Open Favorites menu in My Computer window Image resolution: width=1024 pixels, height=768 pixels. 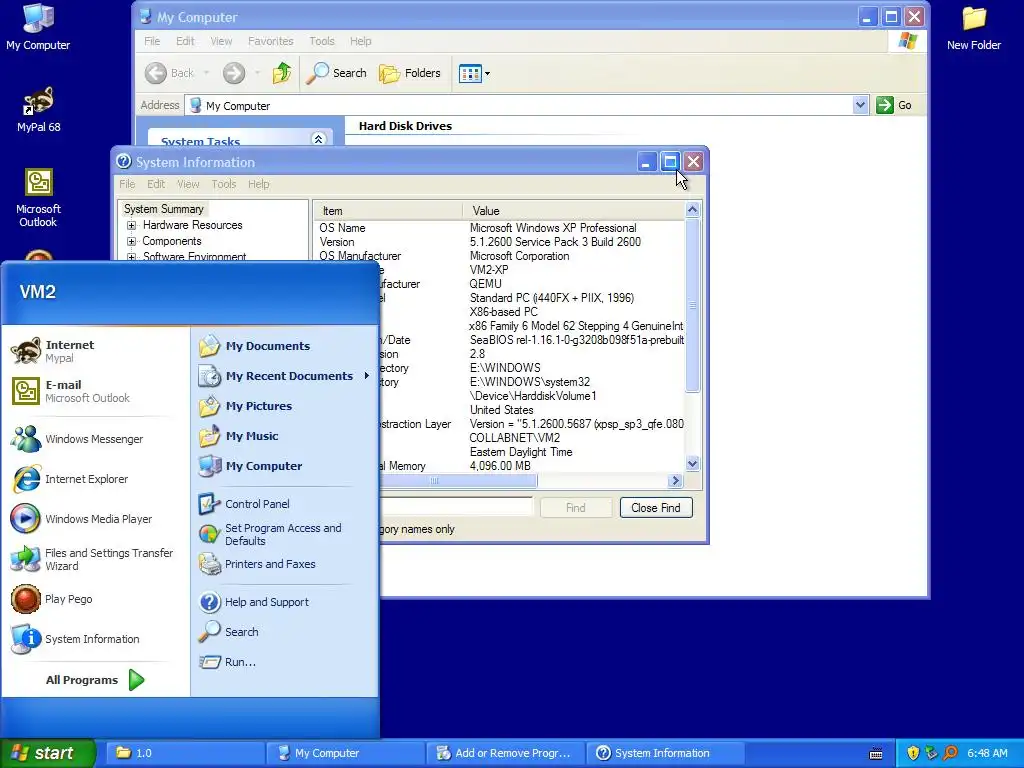pos(270,41)
